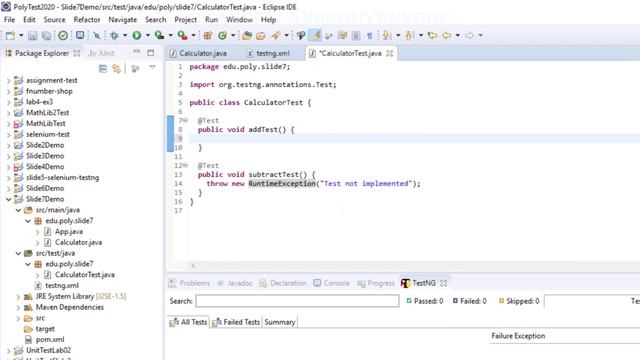Expand the selenium-test project

tap(9, 134)
